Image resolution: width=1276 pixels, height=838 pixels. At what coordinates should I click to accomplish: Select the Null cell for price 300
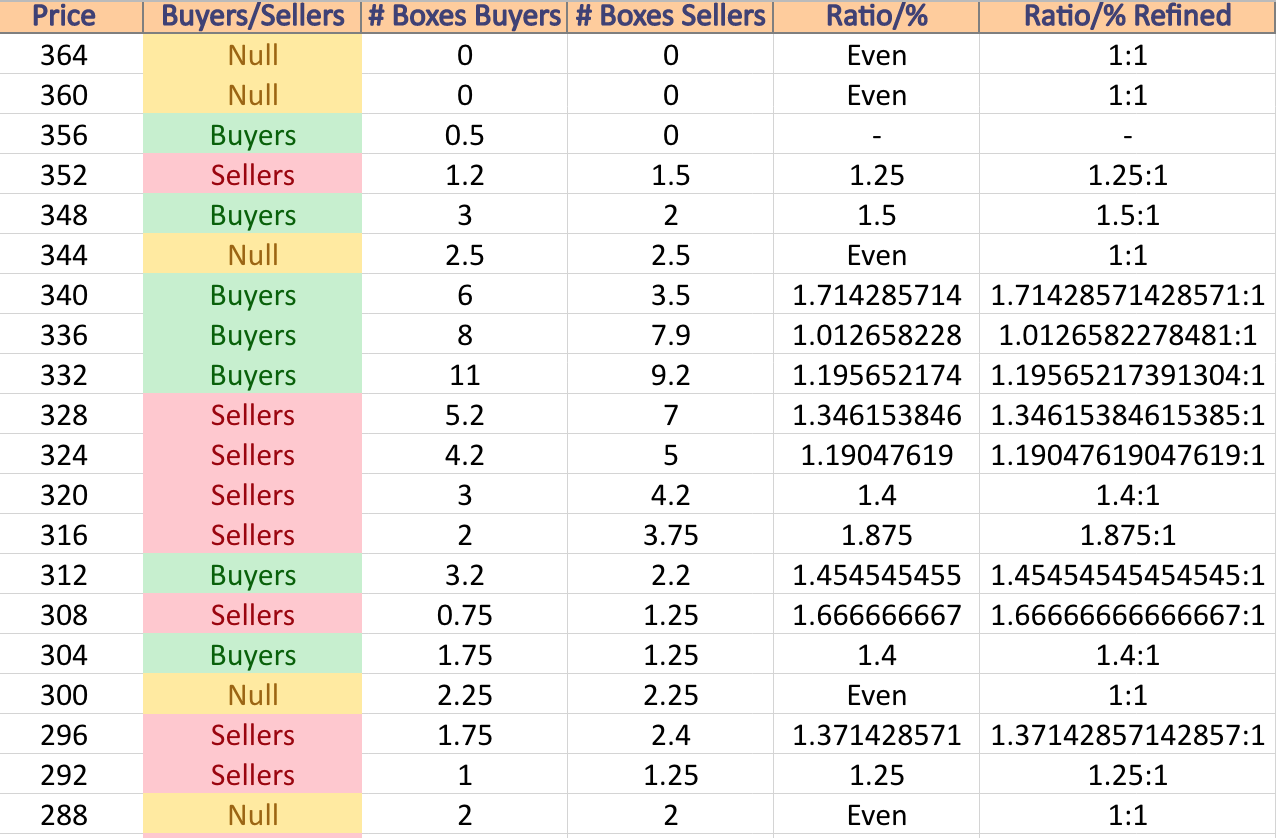(252, 695)
